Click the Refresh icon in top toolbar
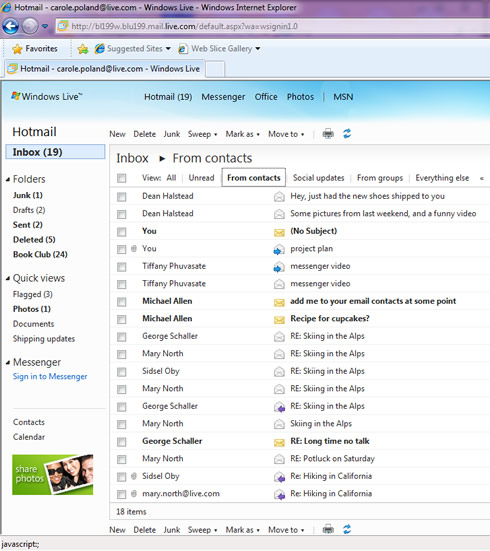Image resolution: width=490 pixels, height=551 pixels. coord(347,134)
